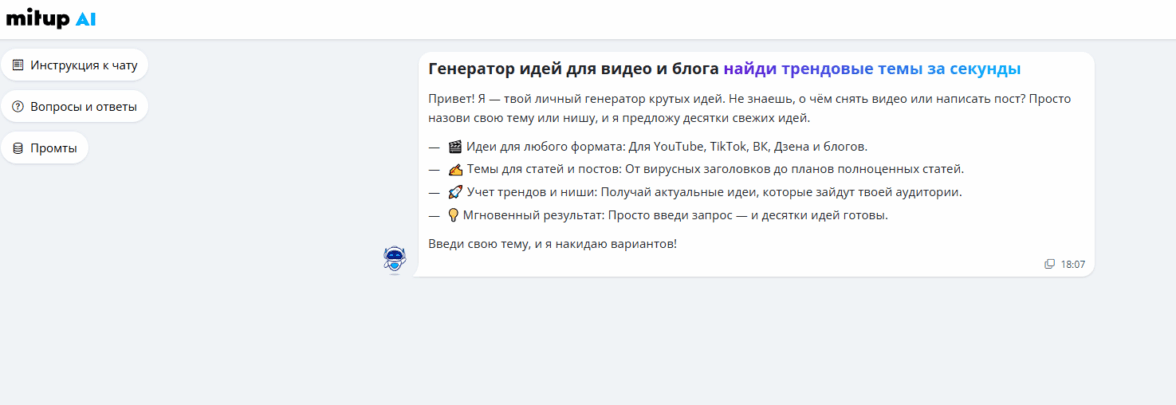Open the Вопросы и ответы section
Viewport: 1176px width, 405px height.
pyautogui.click(x=83, y=106)
